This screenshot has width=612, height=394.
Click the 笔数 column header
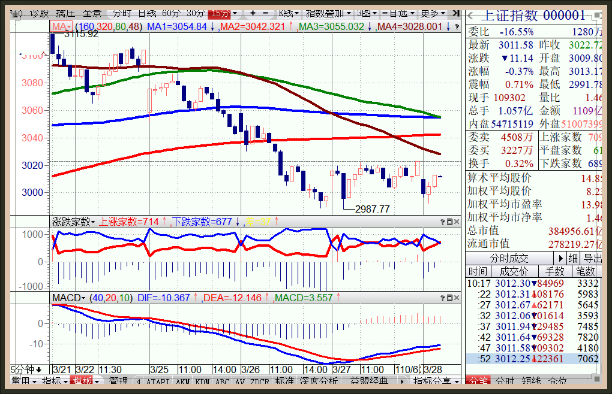point(586,271)
